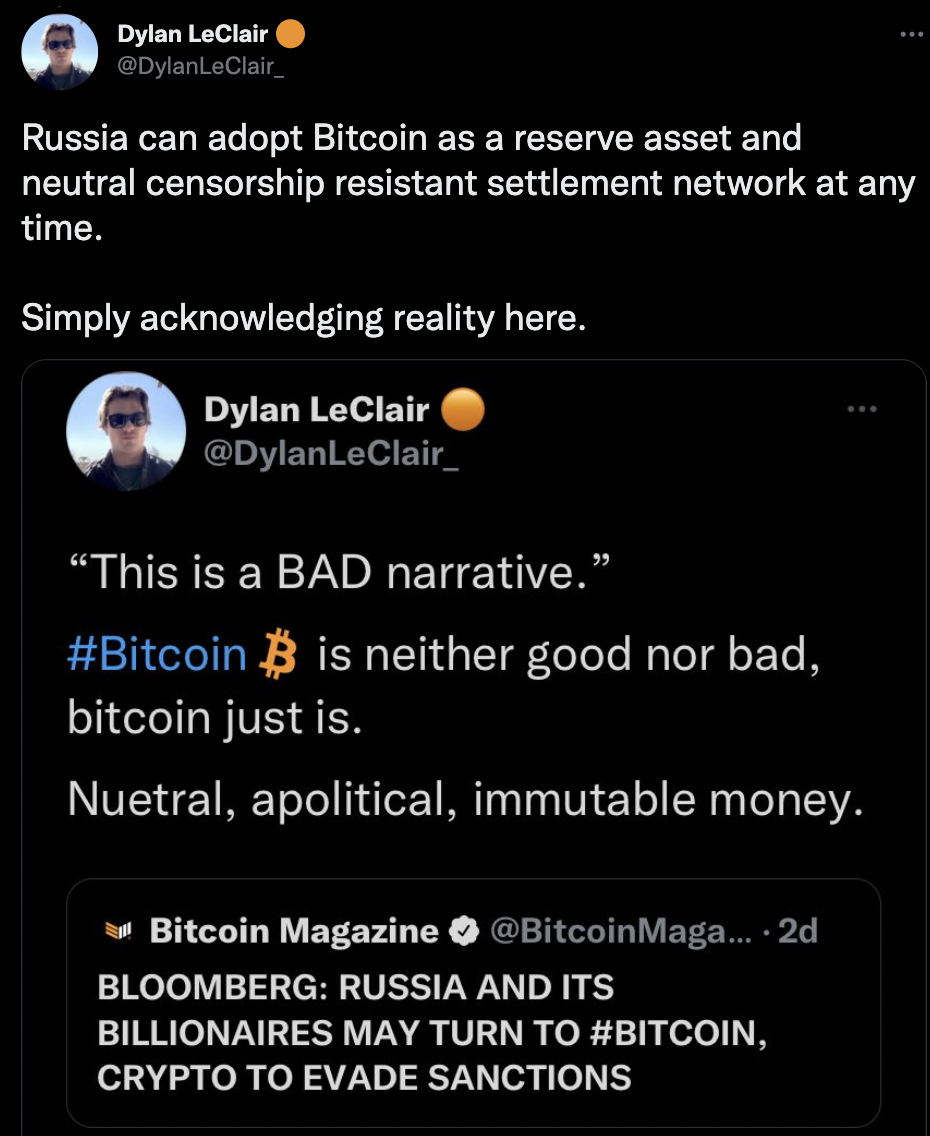The width and height of the screenshot is (930, 1136).
Task: Open the Bitcoin Magazine account name
Action: (x=294, y=932)
